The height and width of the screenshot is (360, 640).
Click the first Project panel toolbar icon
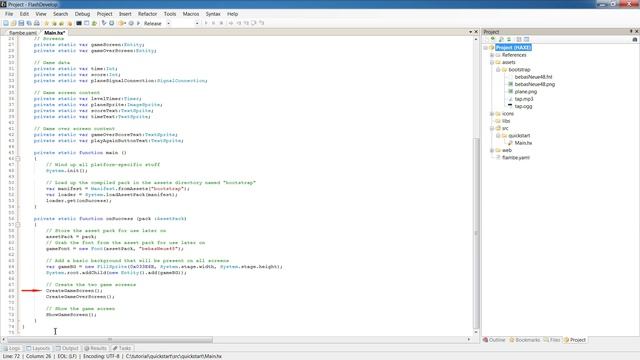tap(486, 39)
